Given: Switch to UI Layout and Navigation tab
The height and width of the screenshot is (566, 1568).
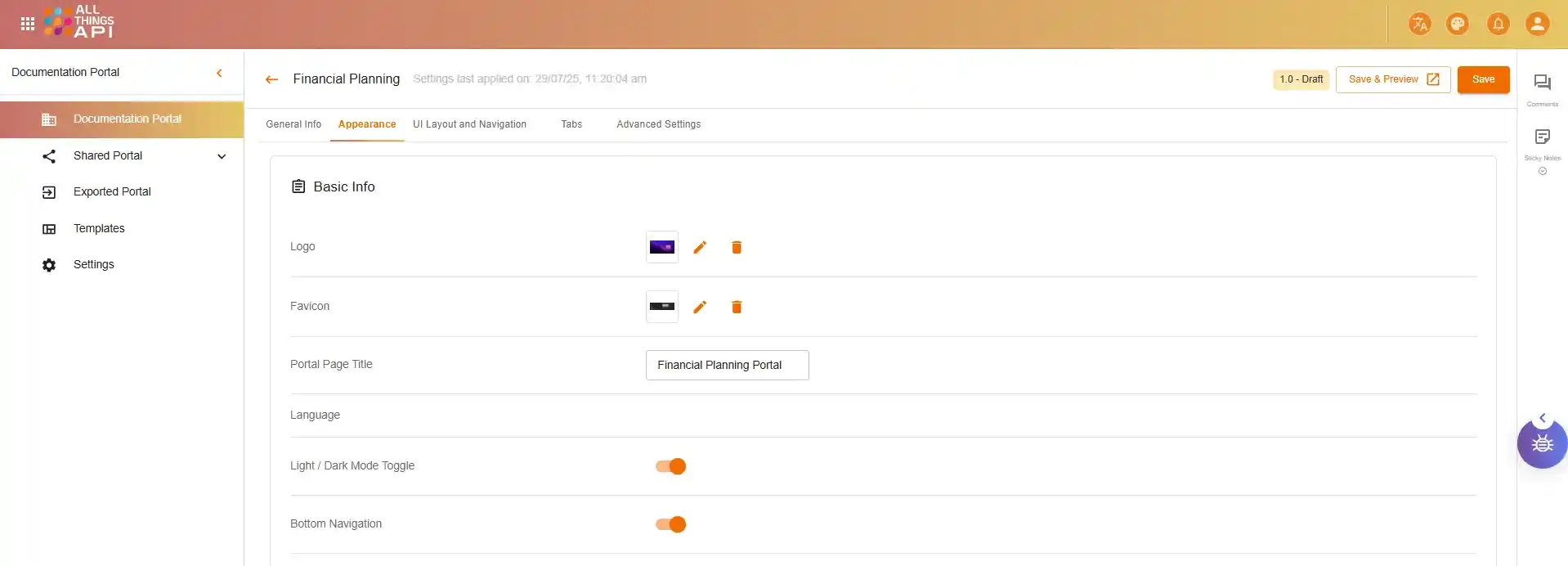Looking at the screenshot, I should (x=469, y=124).
